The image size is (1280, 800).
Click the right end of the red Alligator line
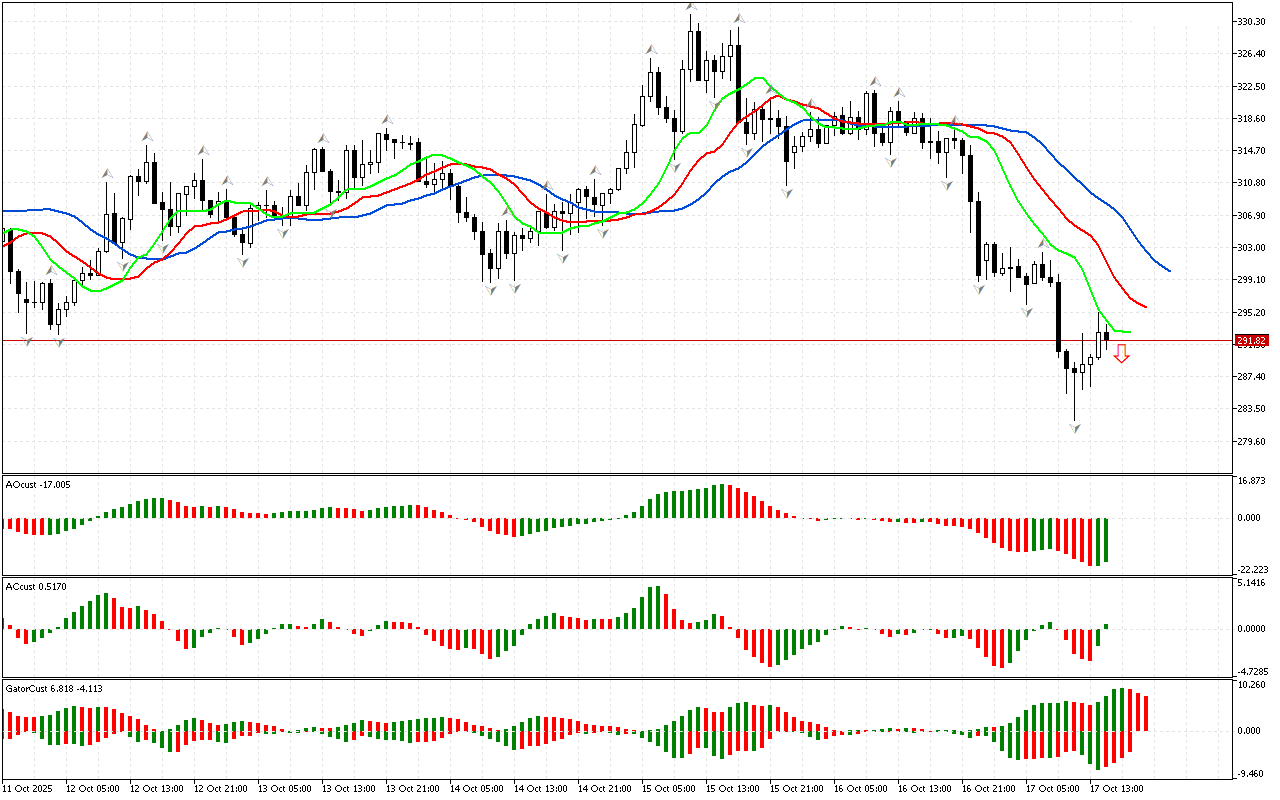pos(1144,306)
